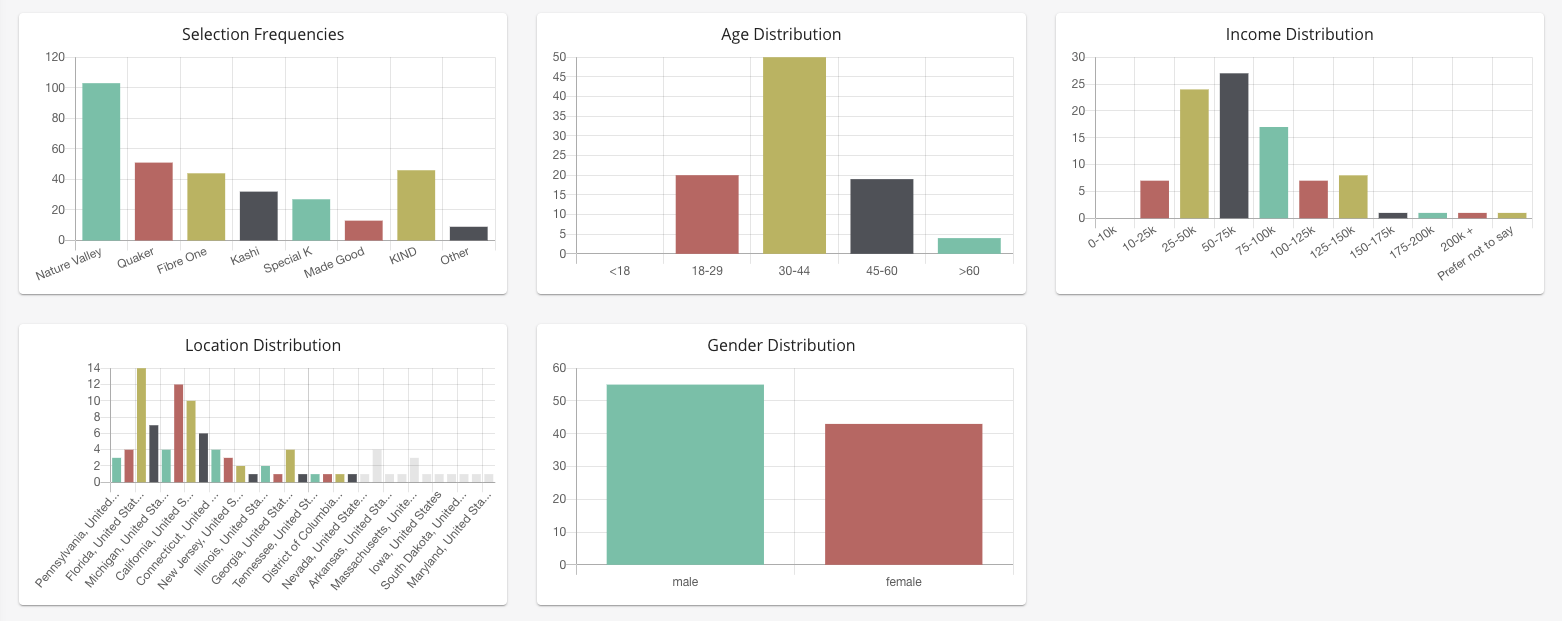Click the Nature Valley bar in Selection Frequencies

pos(101,162)
